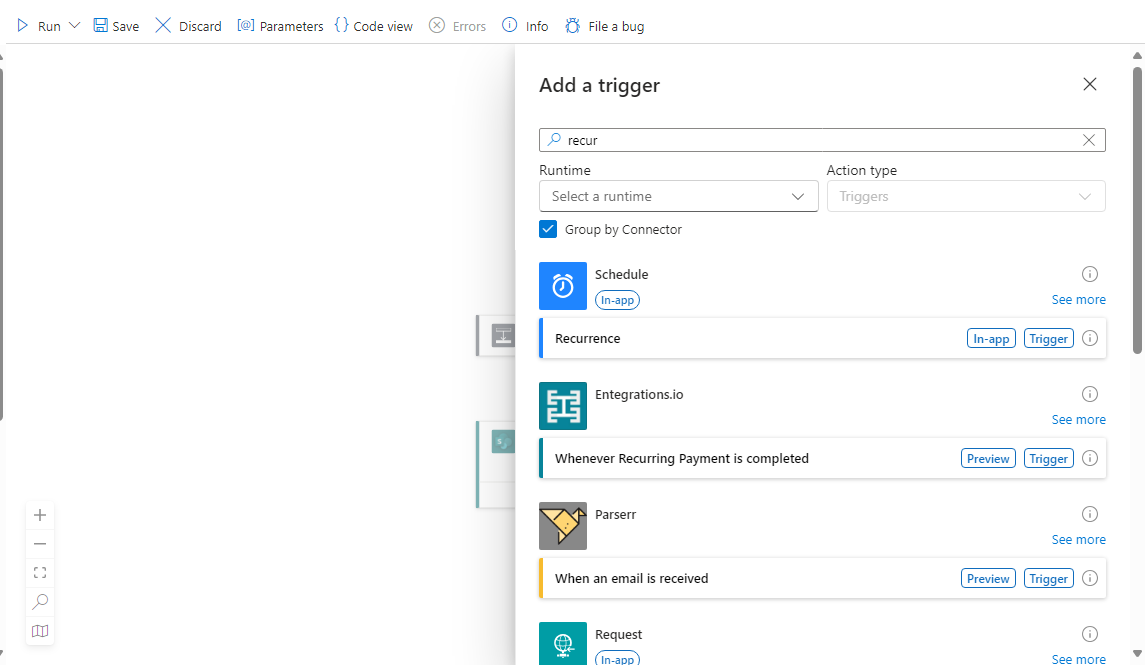Open info for Parserr connector
Image resolution: width=1145 pixels, height=665 pixels.
point(1090,514)
